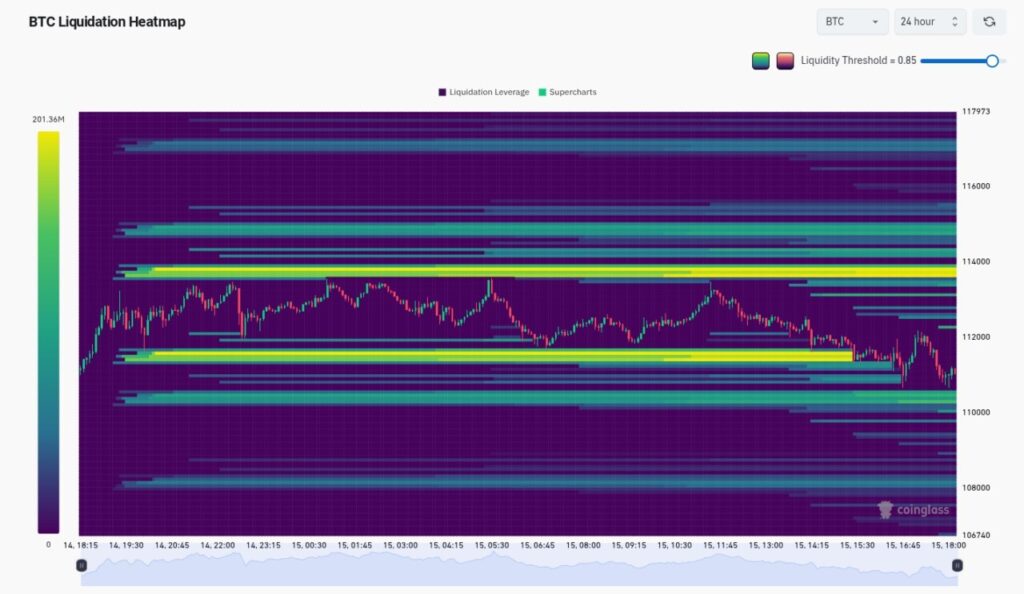This screenshot has height=594, width=1024.
Task: Click the Liquidity Threshold slider handle
Action: coord(993,60)
